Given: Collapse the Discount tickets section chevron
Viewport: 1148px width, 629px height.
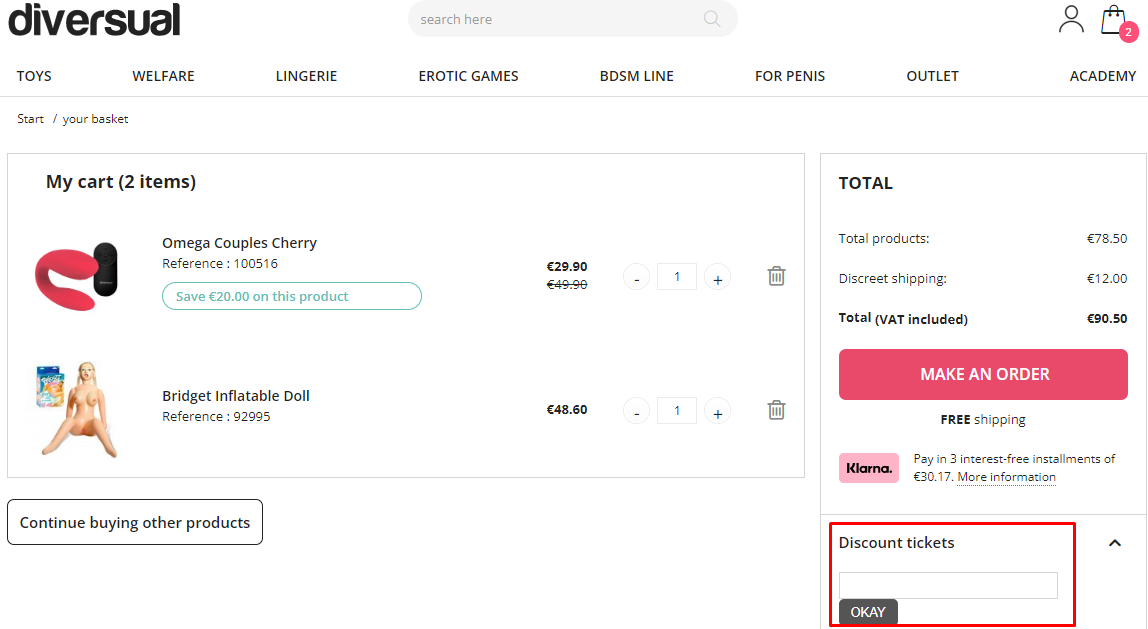Looking at the screenshot, I should 1115,543.
